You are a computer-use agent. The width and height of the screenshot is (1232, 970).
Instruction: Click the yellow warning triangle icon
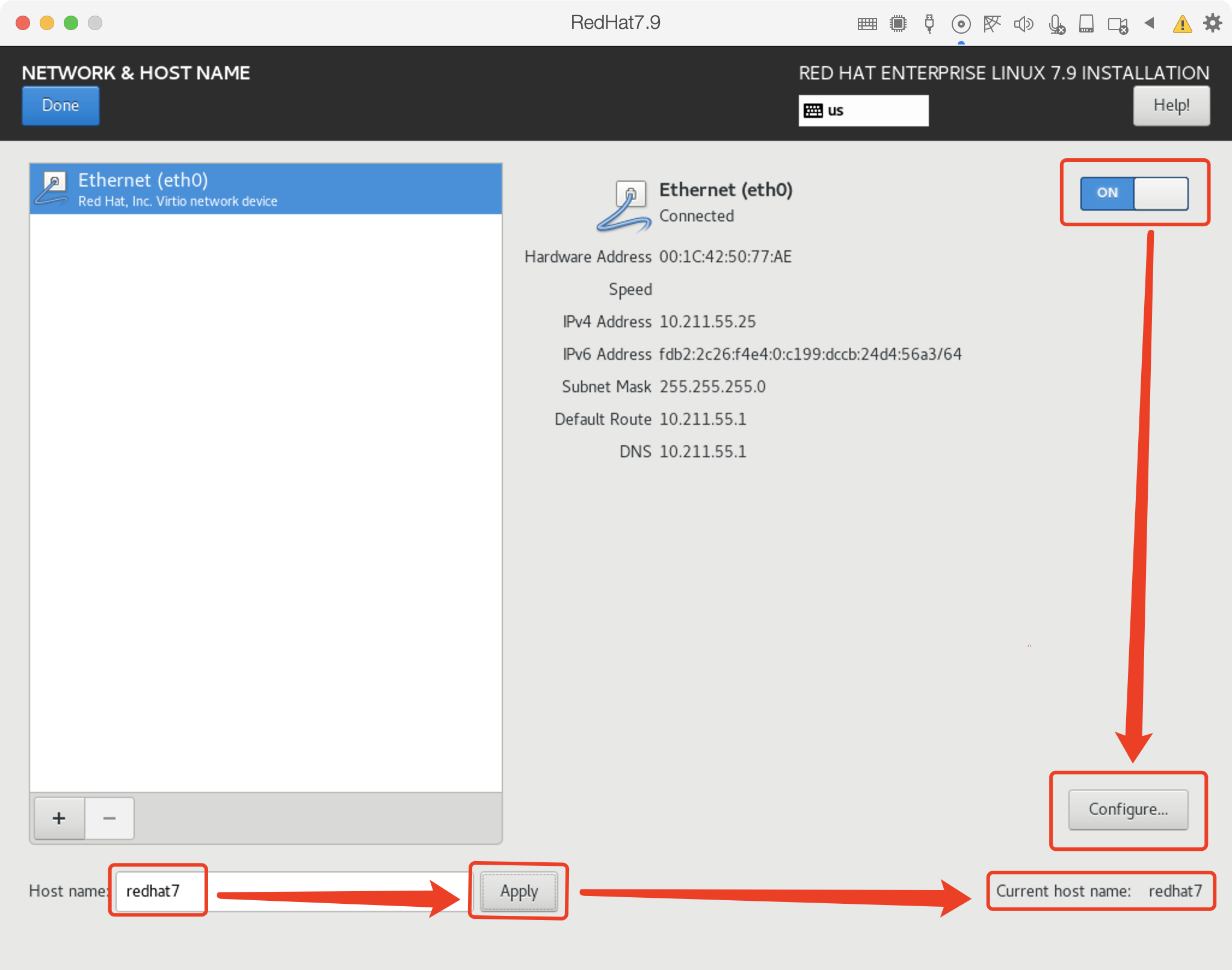(x=1182, y=25)
